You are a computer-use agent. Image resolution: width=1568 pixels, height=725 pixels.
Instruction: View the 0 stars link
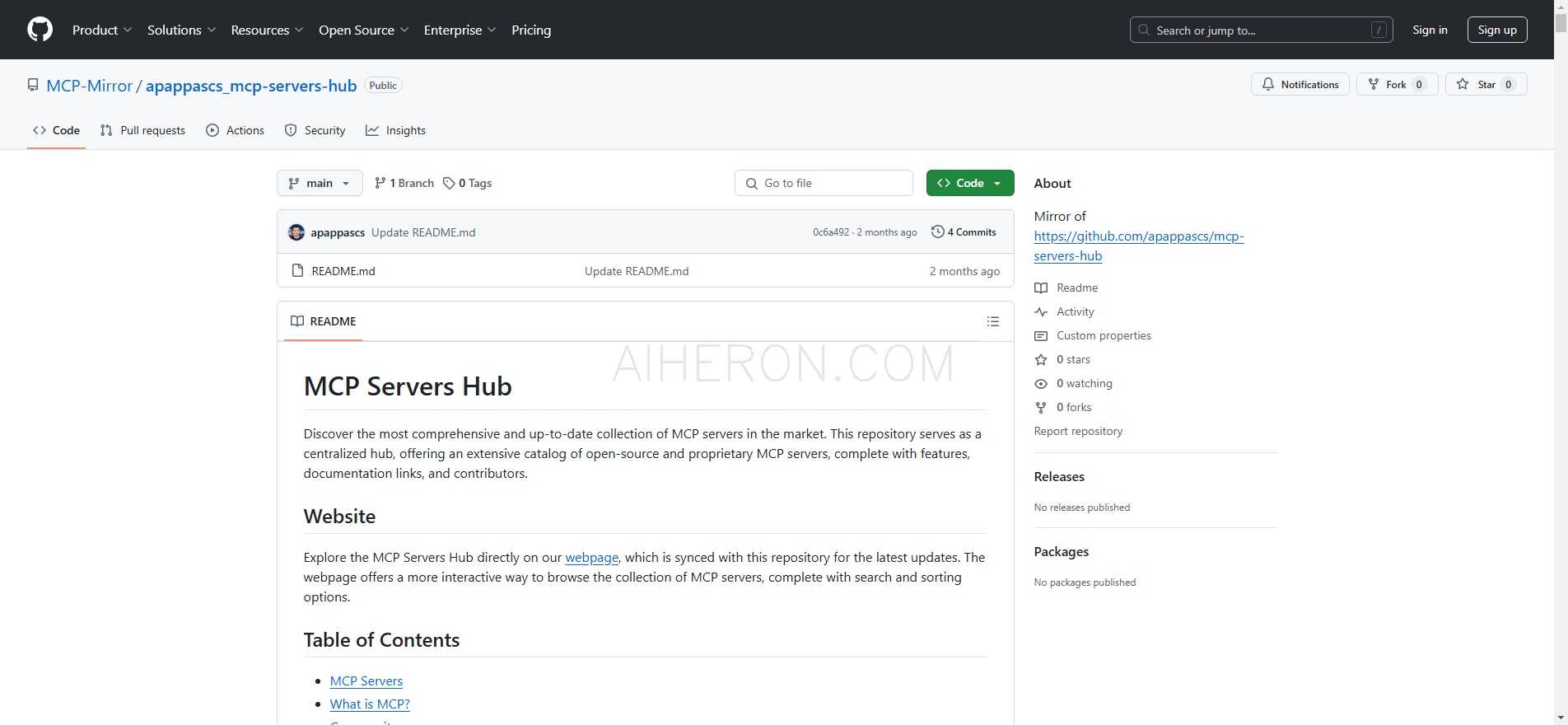coord(1073,359)
